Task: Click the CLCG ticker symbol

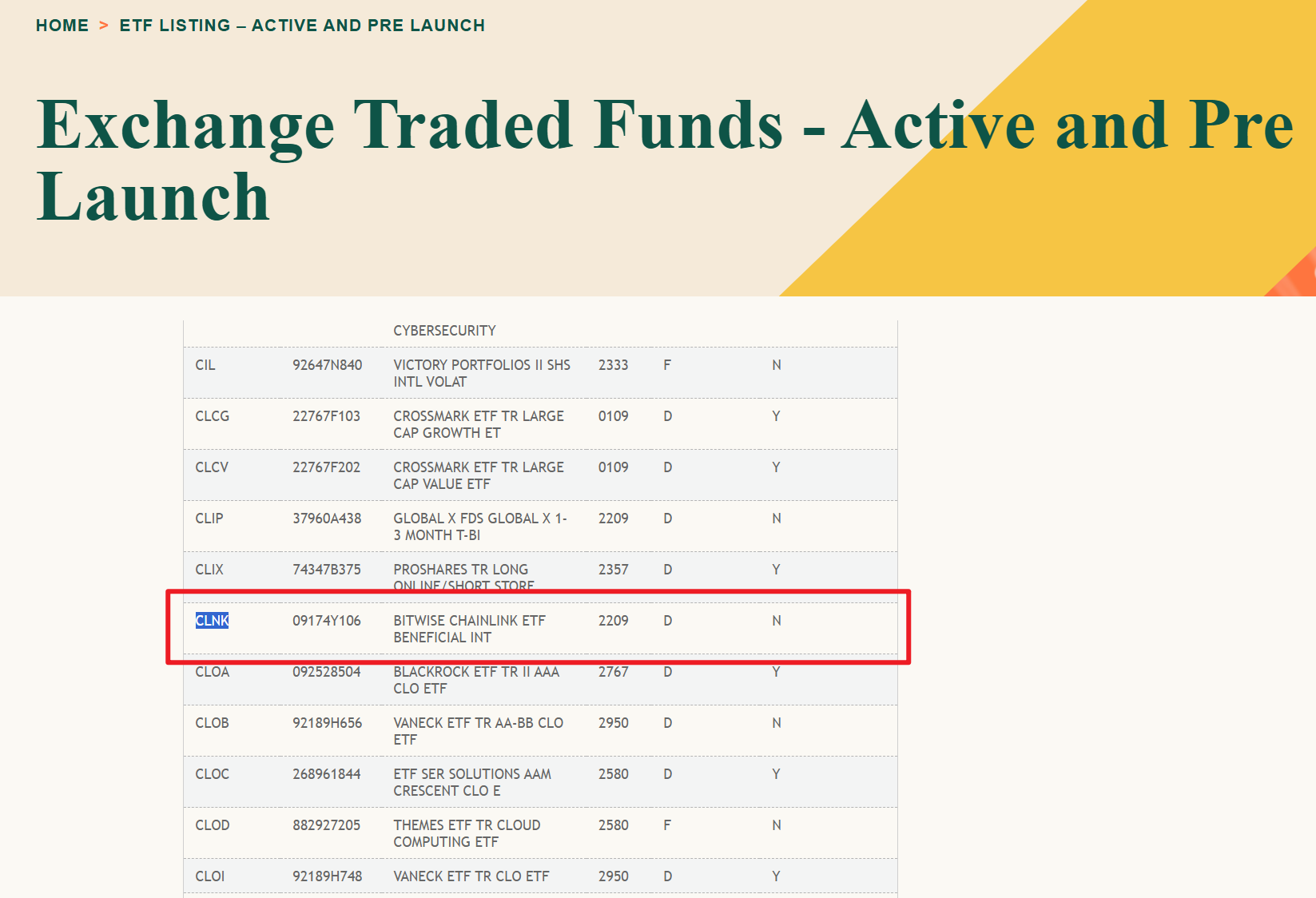Action: click(212, 416)
